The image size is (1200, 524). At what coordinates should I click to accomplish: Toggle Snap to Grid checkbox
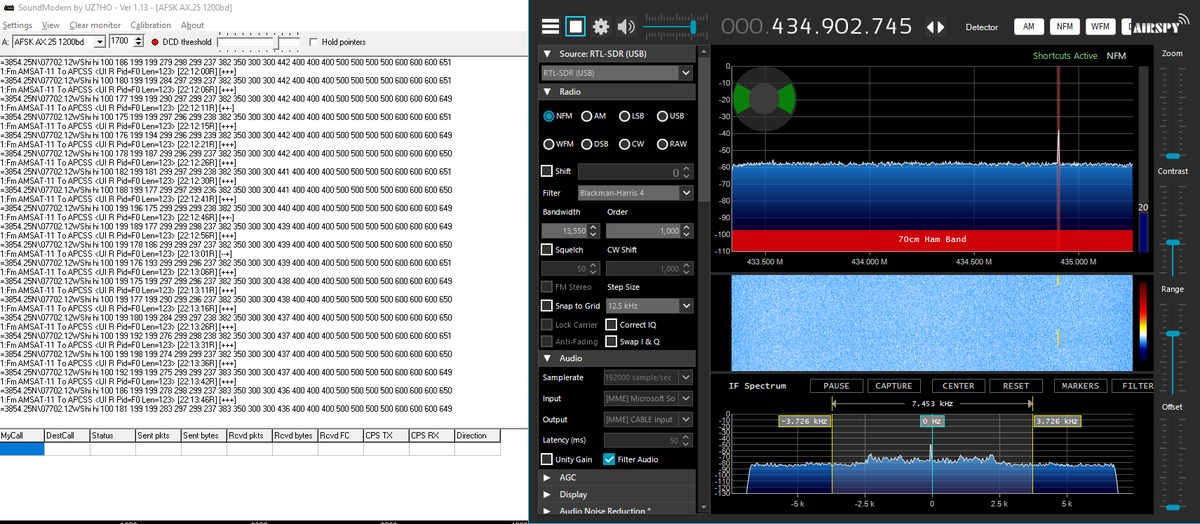pyautogui.click(x=547, y=305)
